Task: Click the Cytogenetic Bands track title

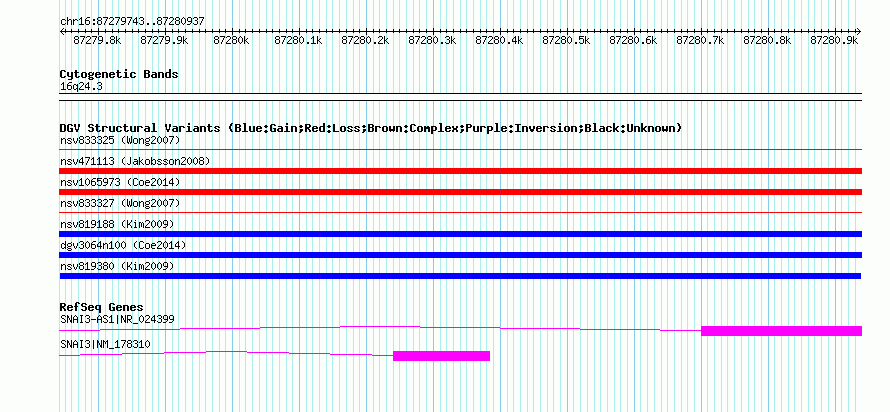Action: pyautogui.click(x=119, y=74)
